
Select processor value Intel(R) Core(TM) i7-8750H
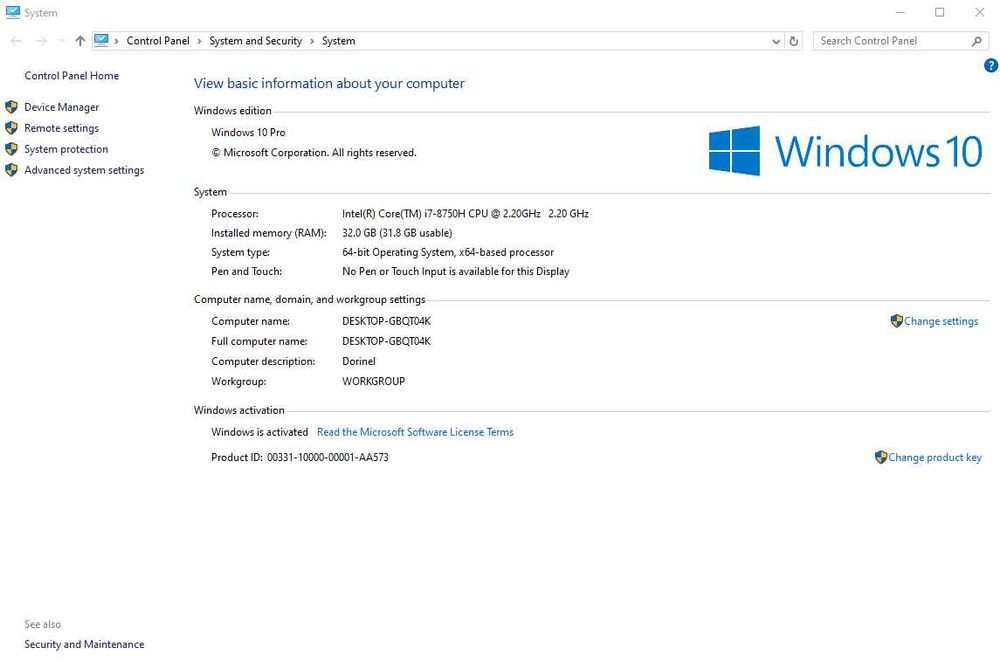coord(465,214)
